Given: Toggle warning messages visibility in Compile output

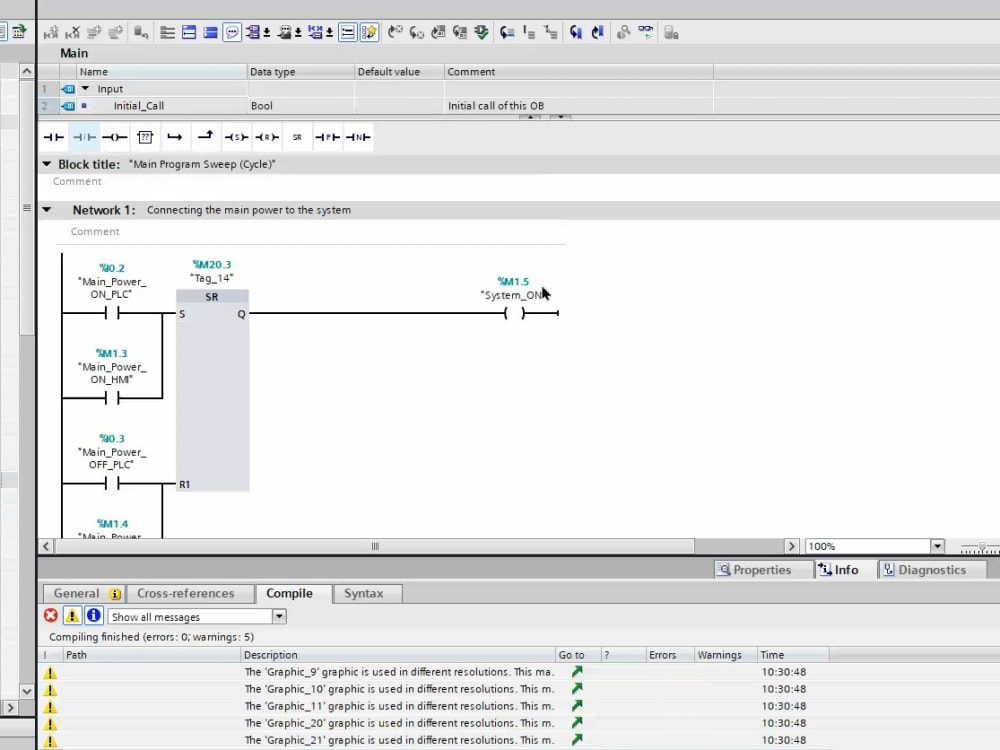Looking at the screenshot, I should click(x=71, y=615).
